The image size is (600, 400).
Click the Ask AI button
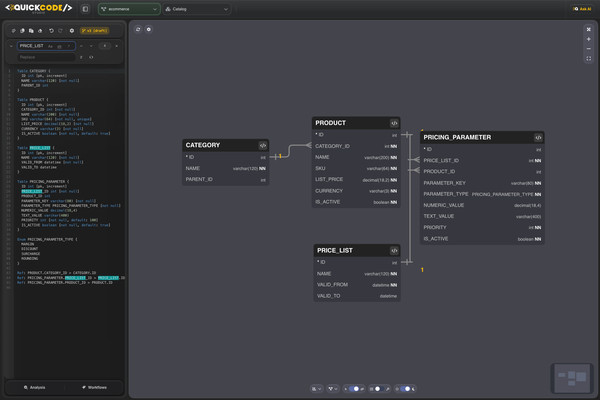click(582, 9)
